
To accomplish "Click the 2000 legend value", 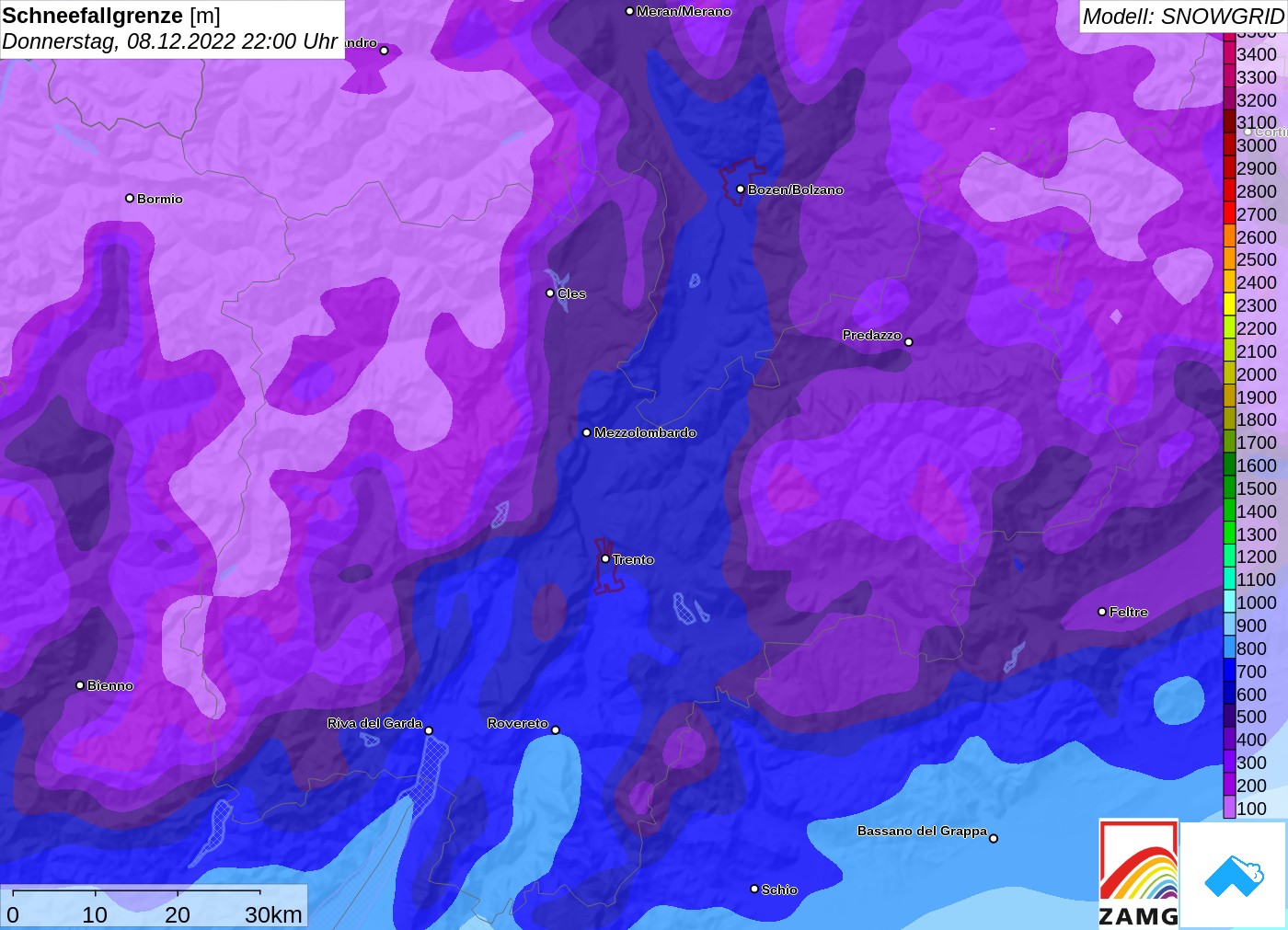I will [x=1257, y=374].
